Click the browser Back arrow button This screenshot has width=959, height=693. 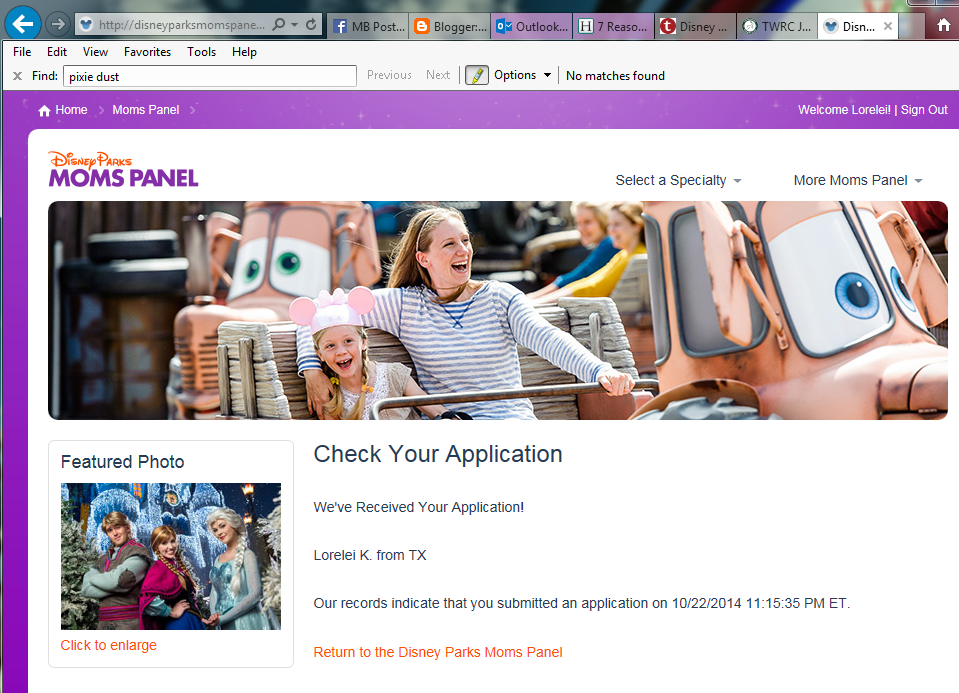pyautogui.click(x=23, y=24)
